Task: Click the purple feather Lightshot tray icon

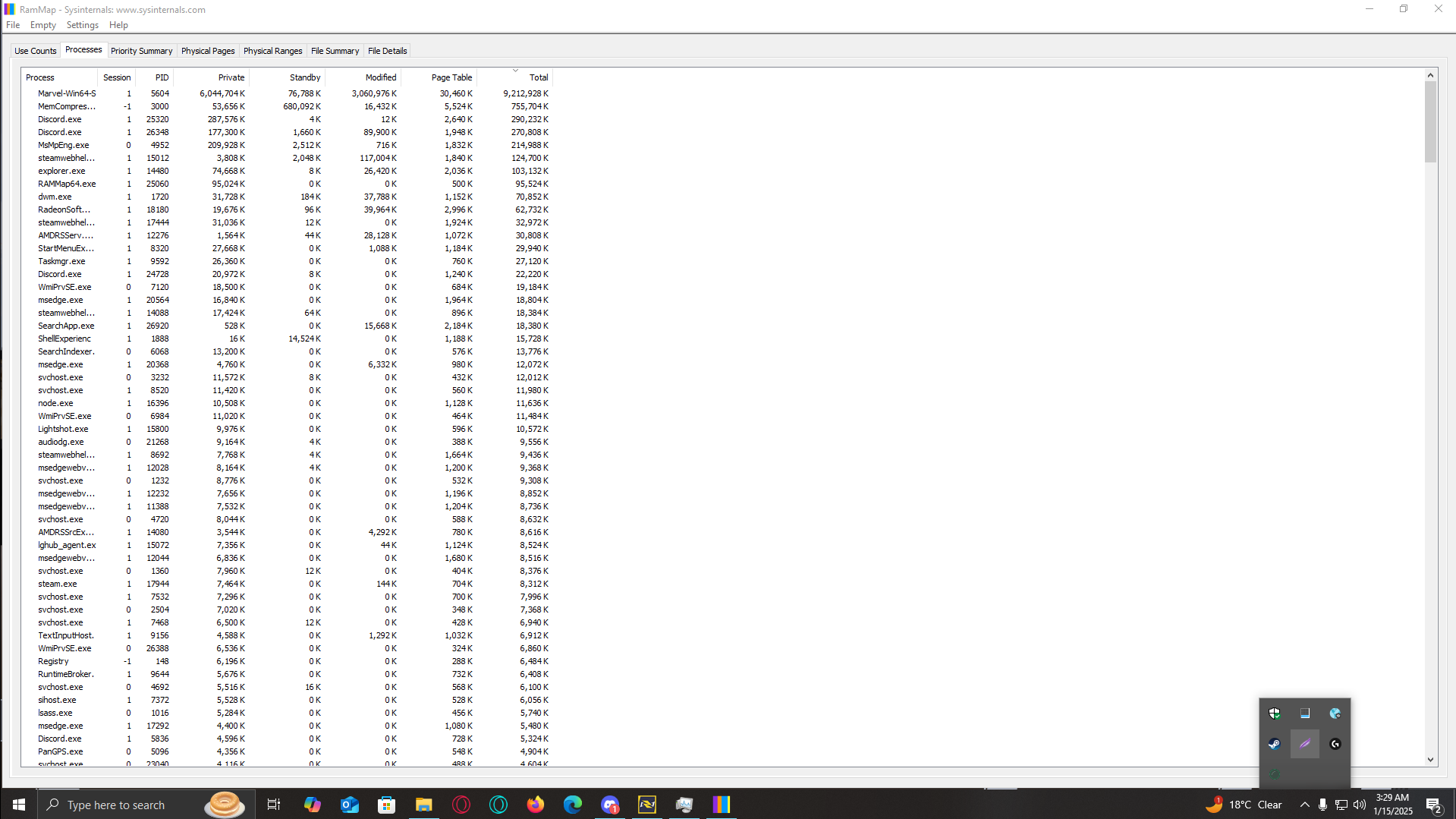Action: 1305,744
